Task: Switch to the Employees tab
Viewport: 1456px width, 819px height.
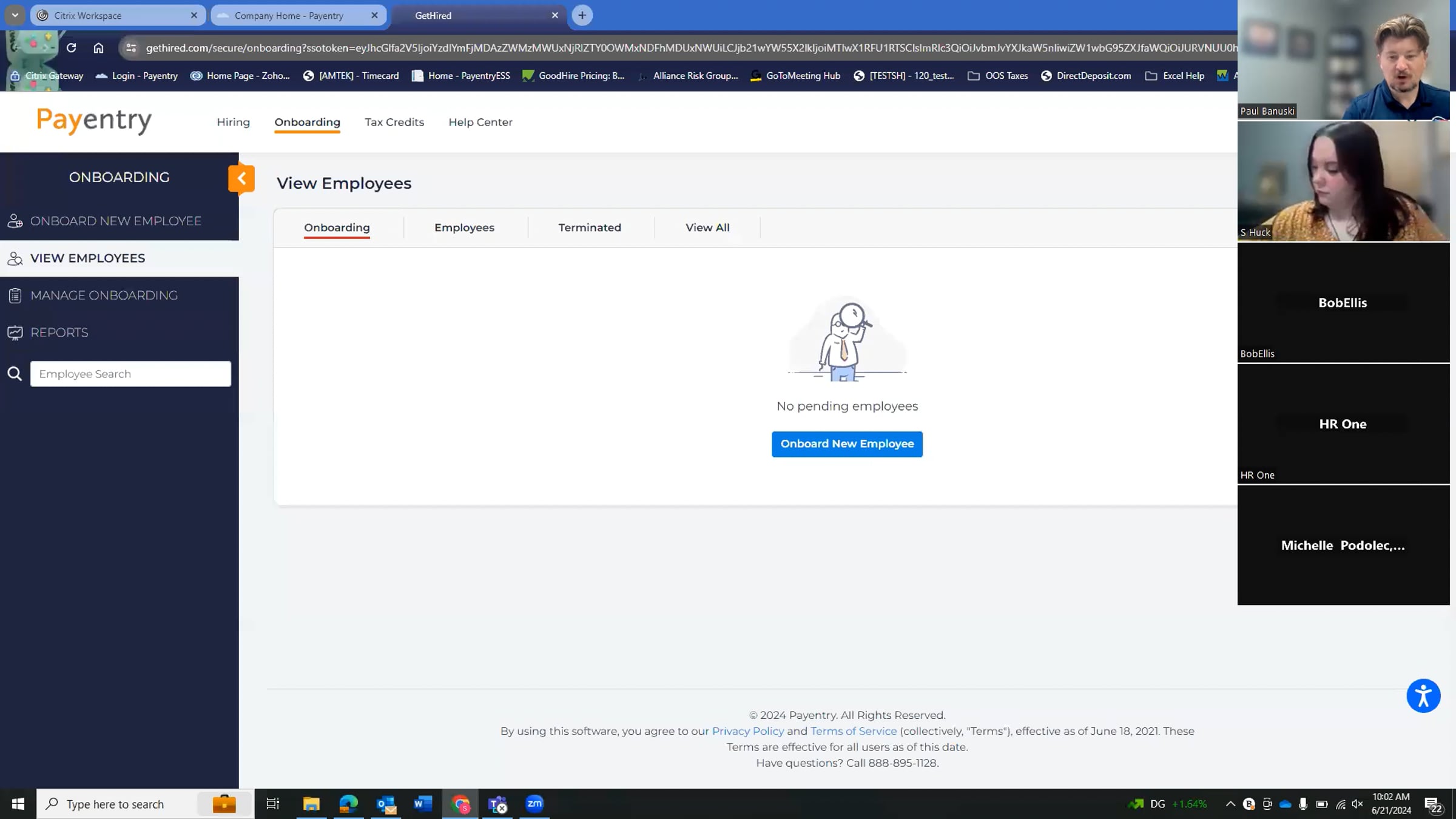Action: coord(464,227)
